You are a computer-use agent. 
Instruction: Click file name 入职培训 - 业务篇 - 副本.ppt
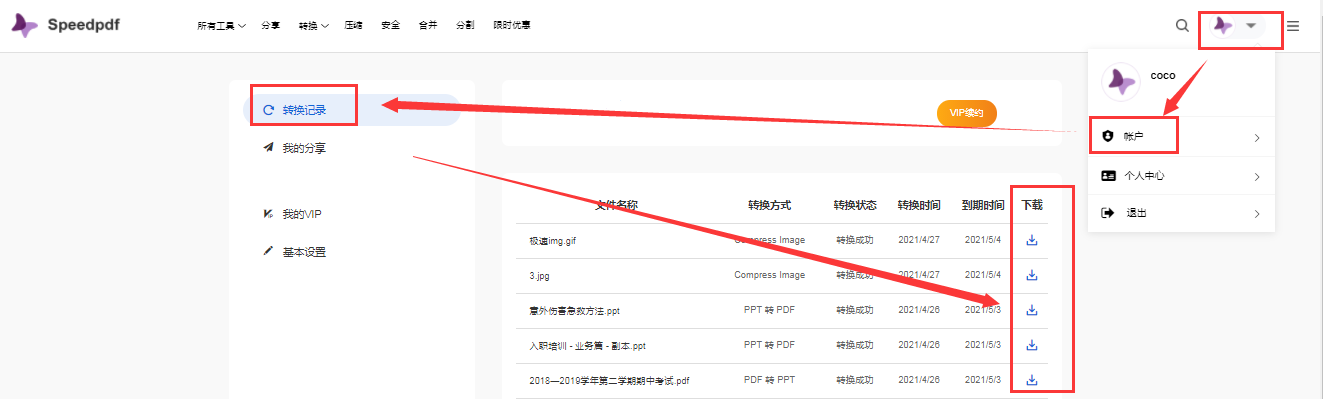(x=588, y=346)
